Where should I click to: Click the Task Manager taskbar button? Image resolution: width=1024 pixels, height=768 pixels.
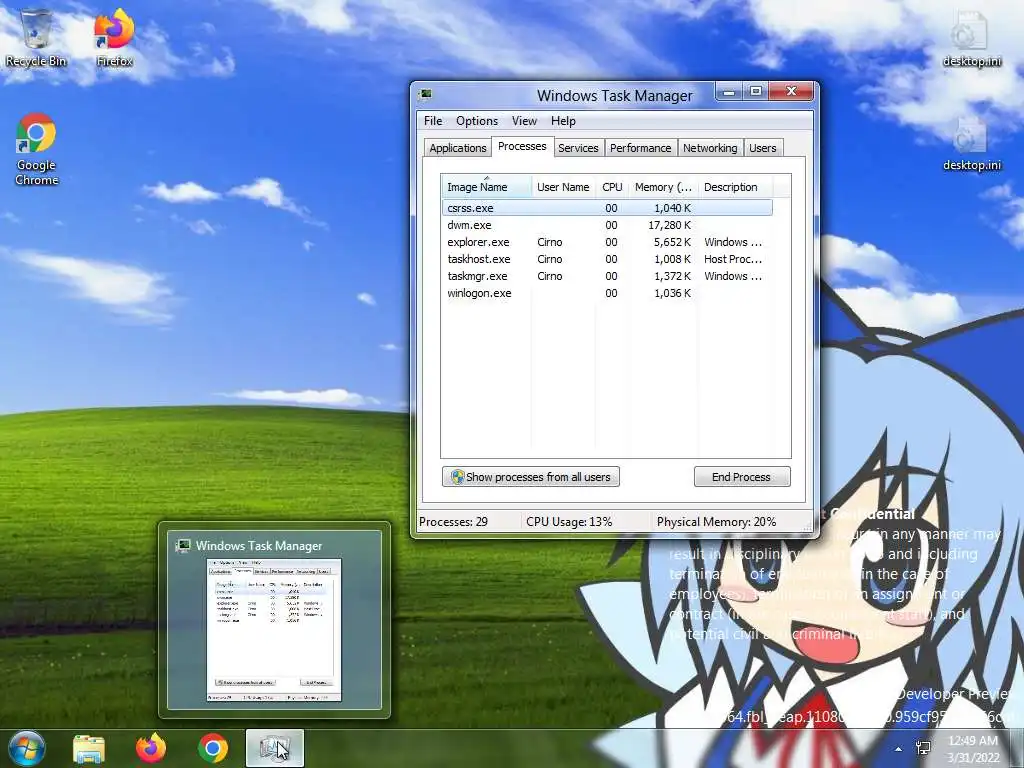(275, 748)
